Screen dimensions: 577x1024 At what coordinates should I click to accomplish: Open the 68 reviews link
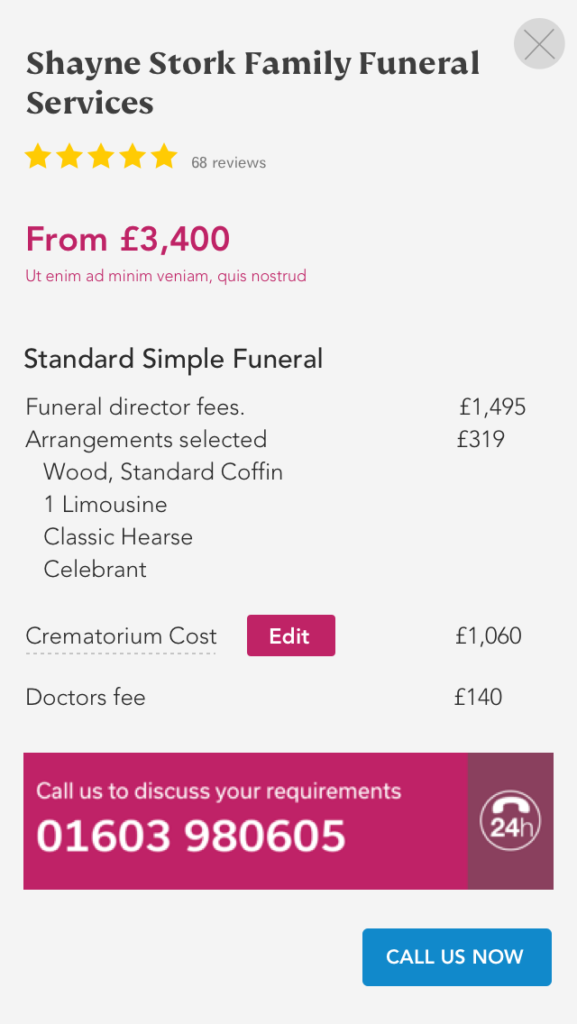pos(228,163)
